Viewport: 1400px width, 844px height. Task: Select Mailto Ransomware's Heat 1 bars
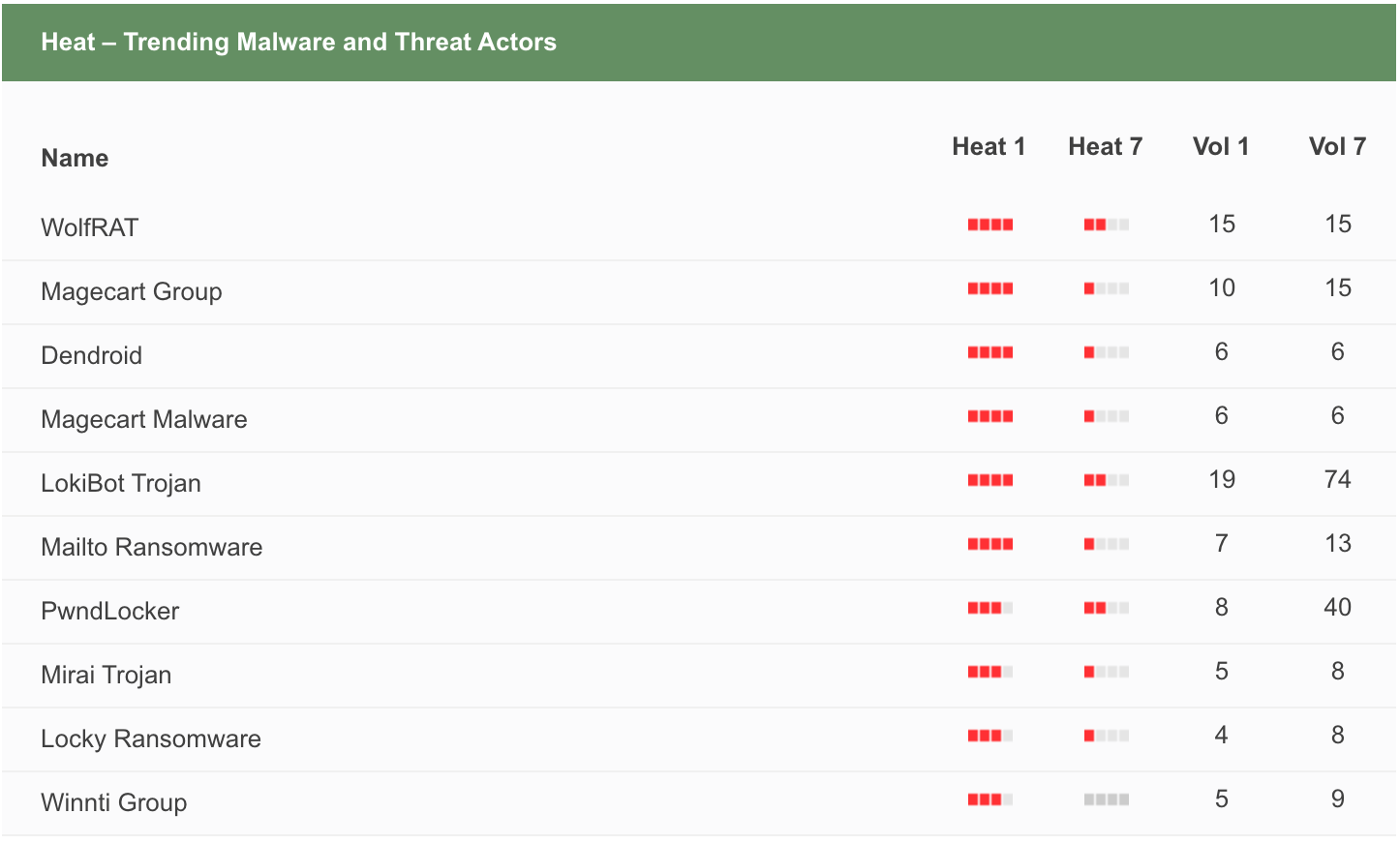pos(989,544)
